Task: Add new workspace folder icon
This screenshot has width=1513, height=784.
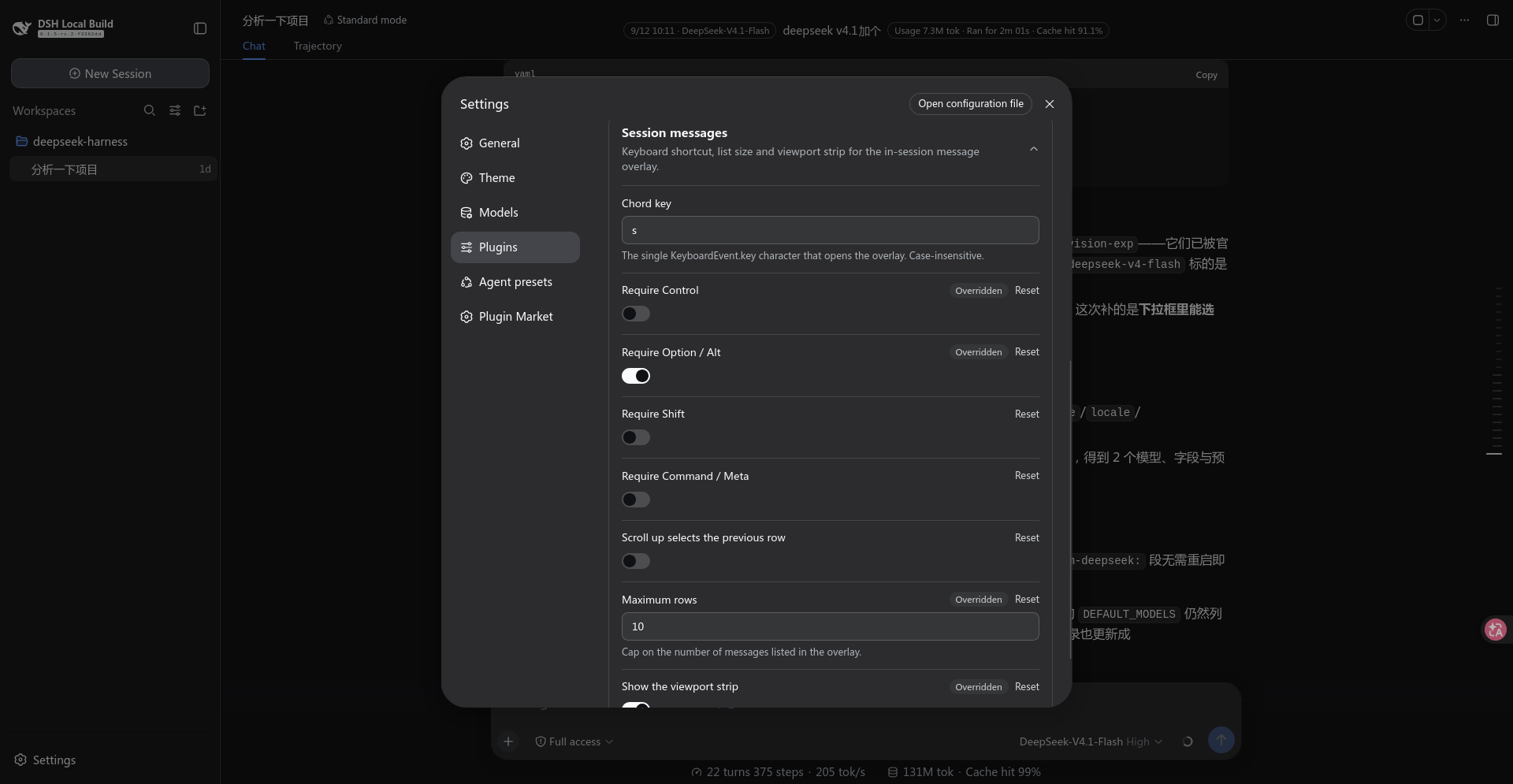Action: tap(200, 110)
